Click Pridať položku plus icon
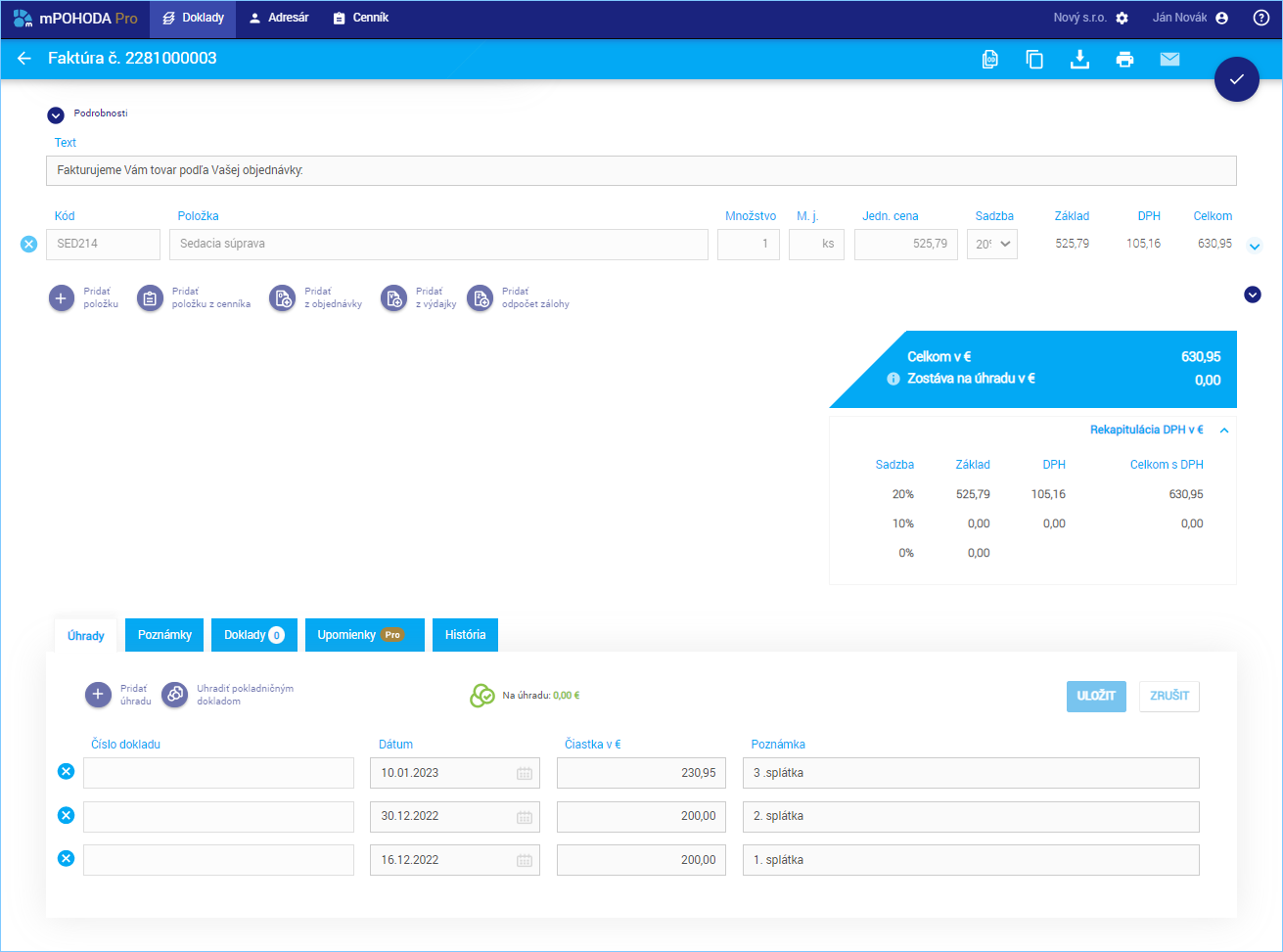This screenshot has height=952, width=1283. (x=62, y=298)
